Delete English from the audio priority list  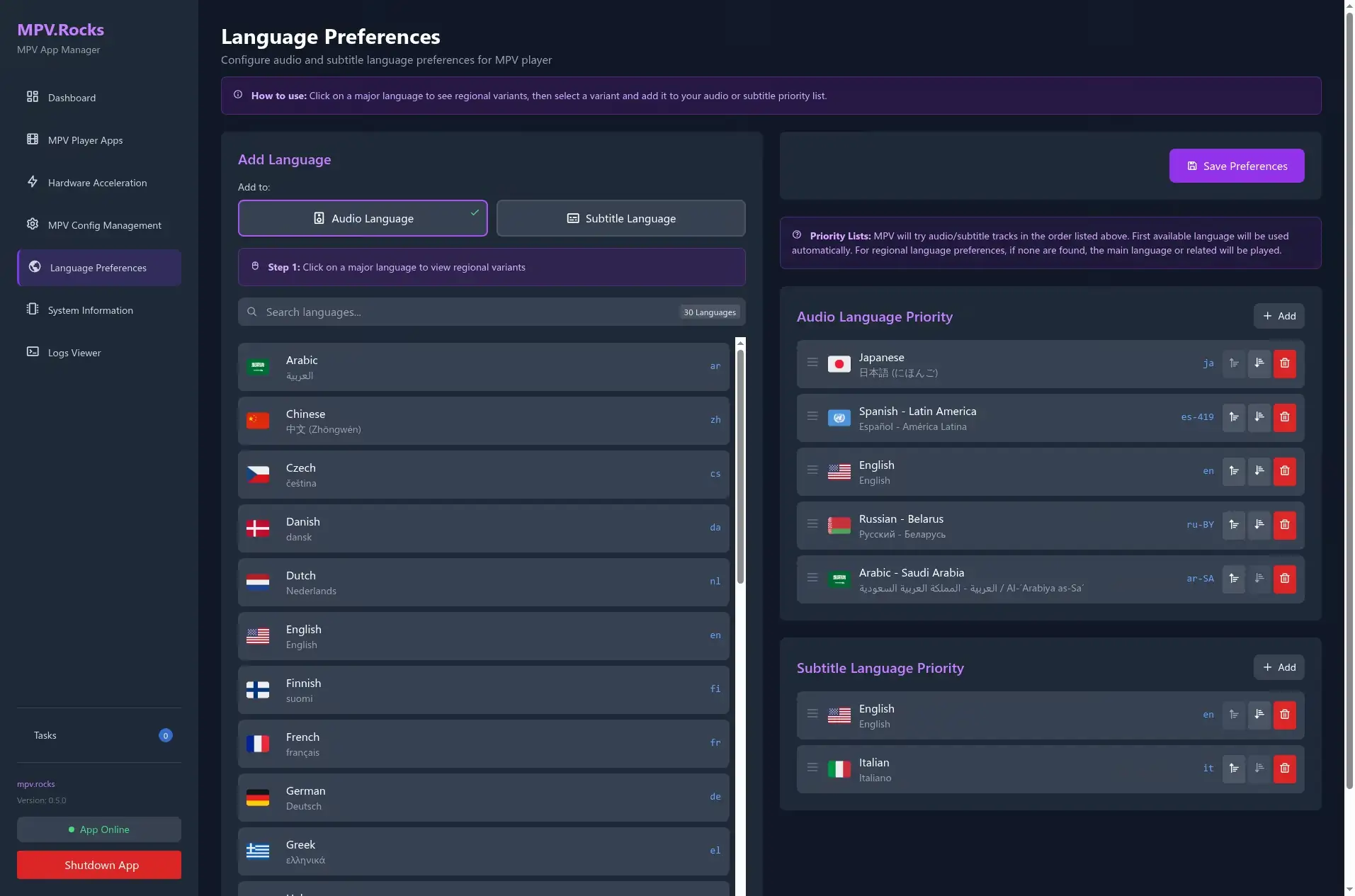(1284, 471)
